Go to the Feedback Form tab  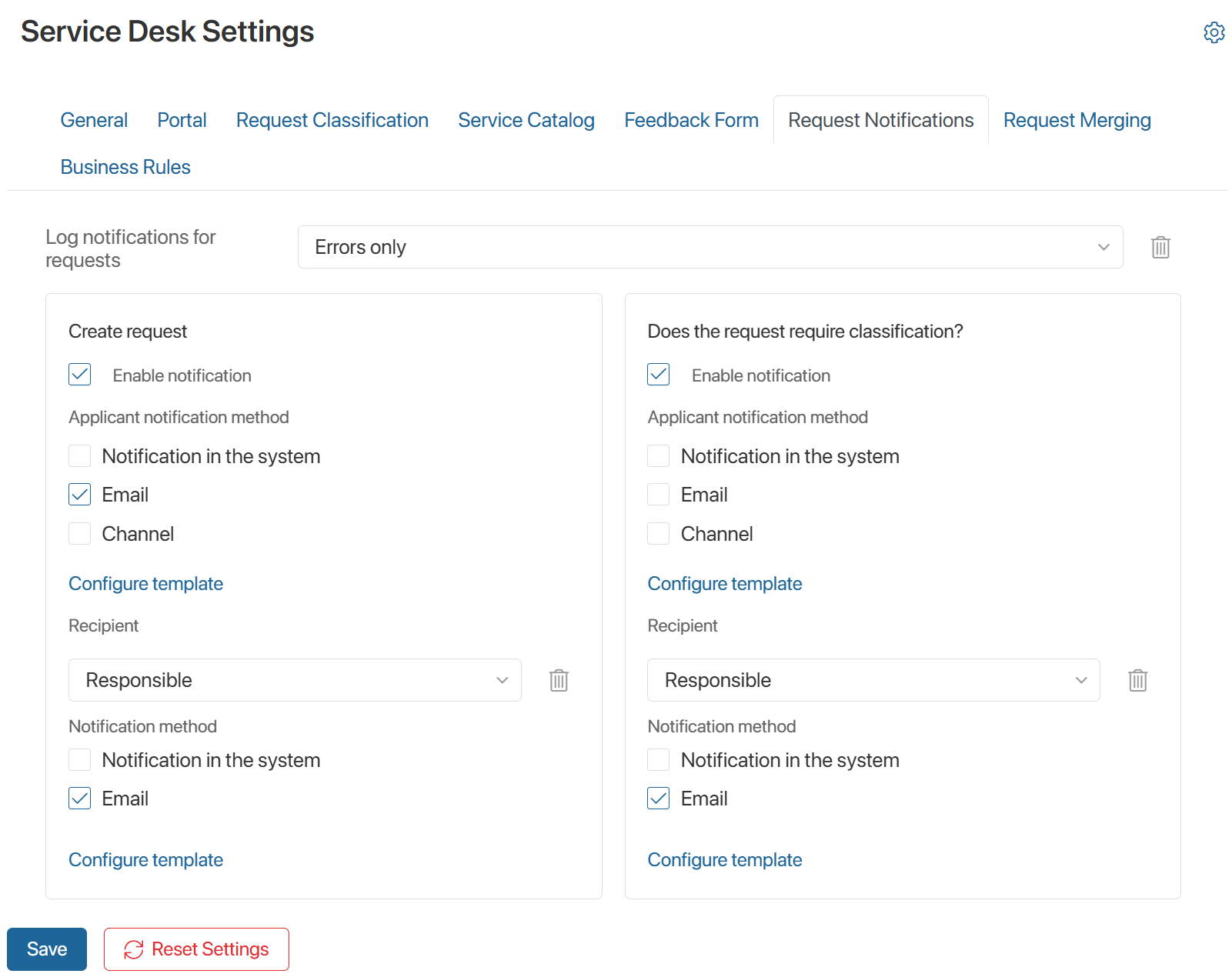coord(691,120)
